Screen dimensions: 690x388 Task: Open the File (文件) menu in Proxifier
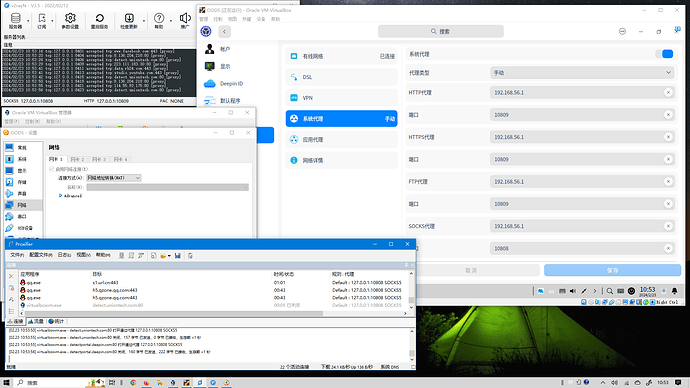17,255
